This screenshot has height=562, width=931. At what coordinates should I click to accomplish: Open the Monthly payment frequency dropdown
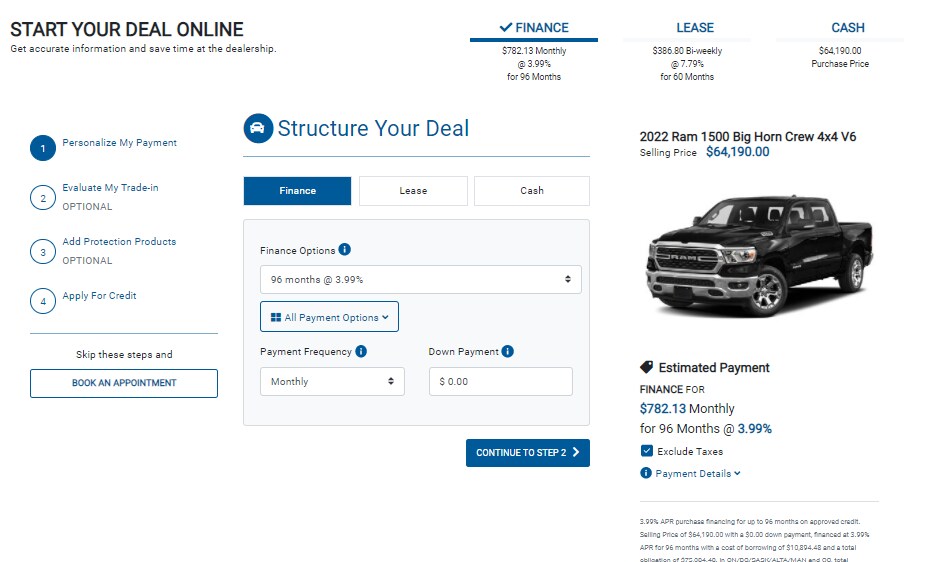tap(332, 382)
